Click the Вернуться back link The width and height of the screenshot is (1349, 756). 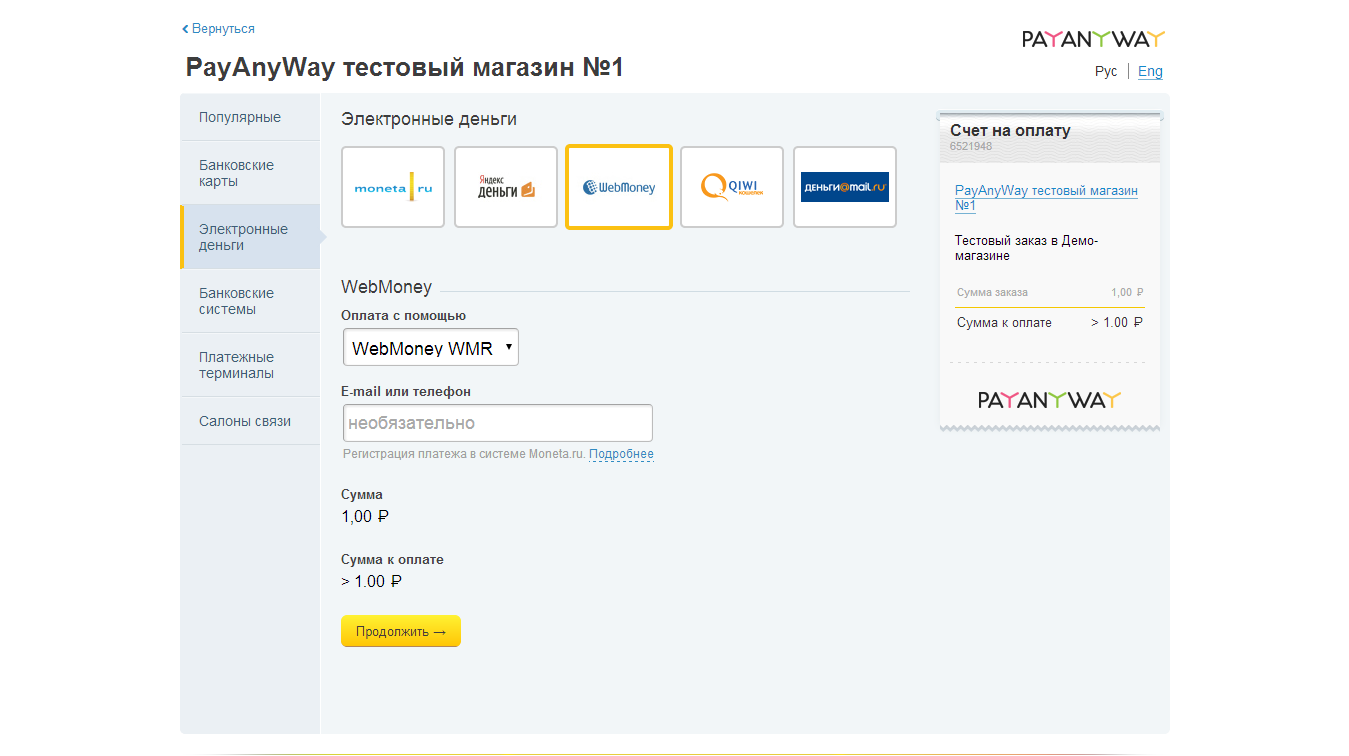219,29
